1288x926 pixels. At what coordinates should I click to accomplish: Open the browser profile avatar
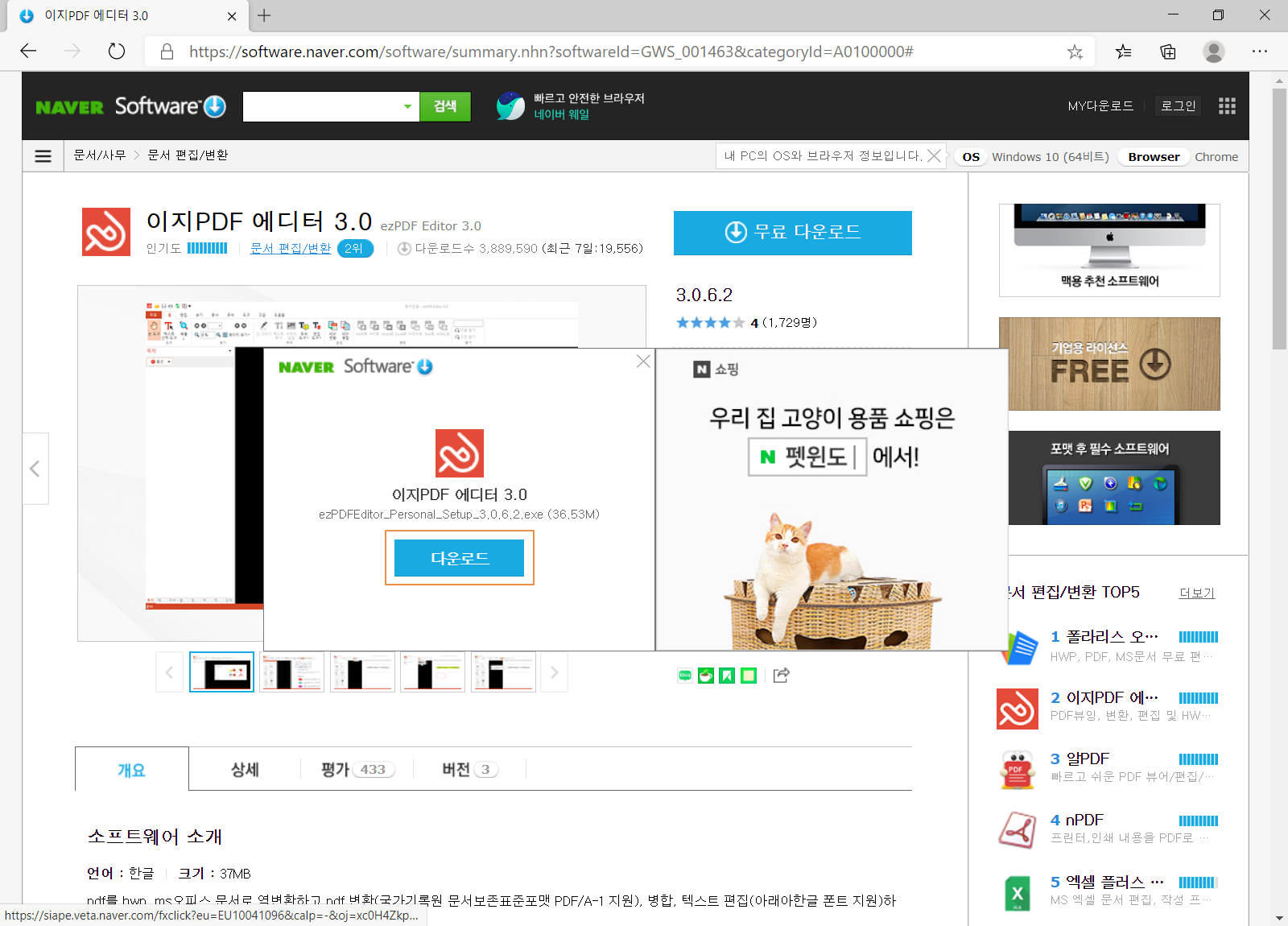point(1214,52)
